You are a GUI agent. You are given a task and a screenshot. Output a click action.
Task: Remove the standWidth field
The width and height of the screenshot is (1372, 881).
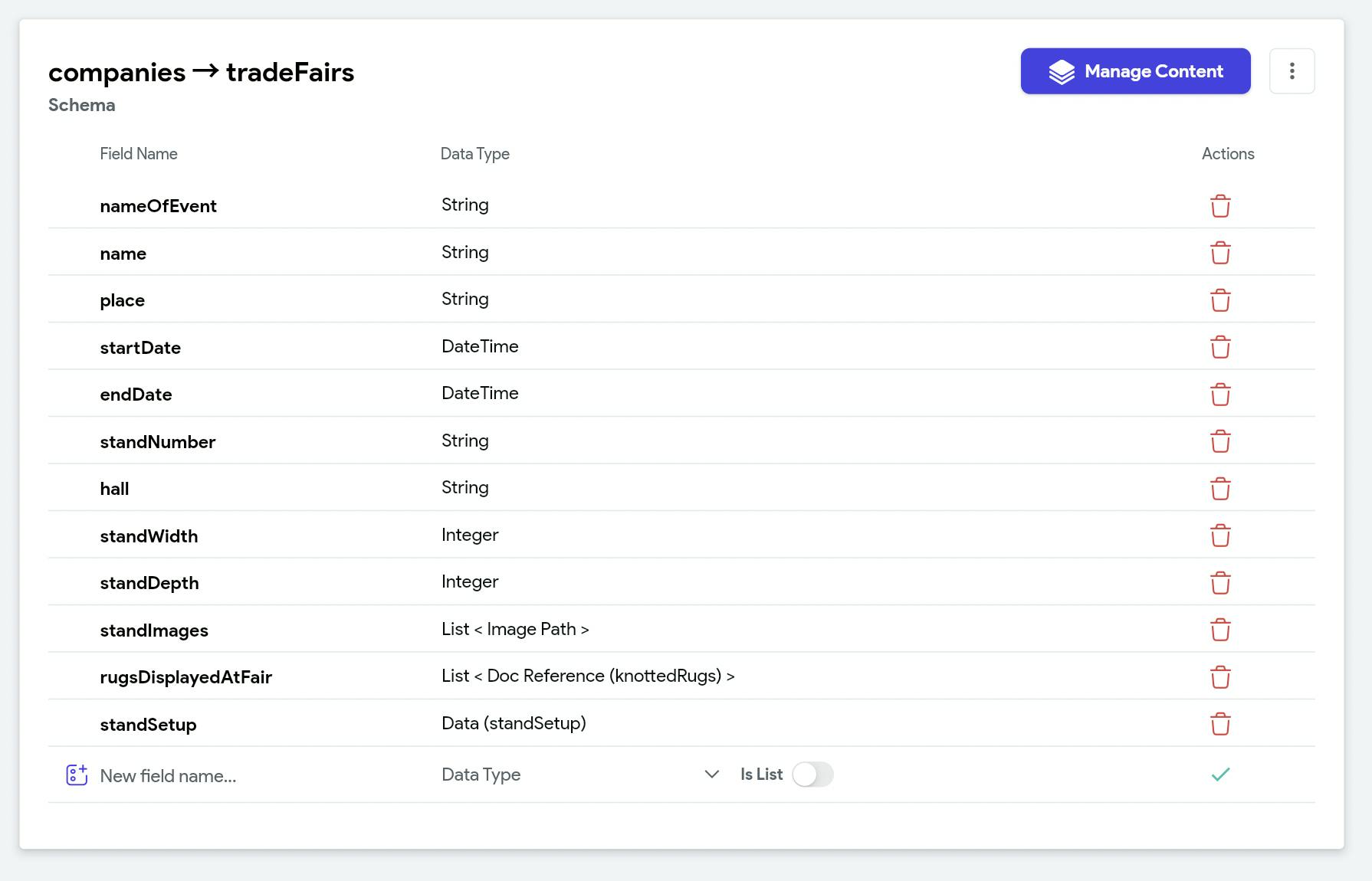[1220, 535]
